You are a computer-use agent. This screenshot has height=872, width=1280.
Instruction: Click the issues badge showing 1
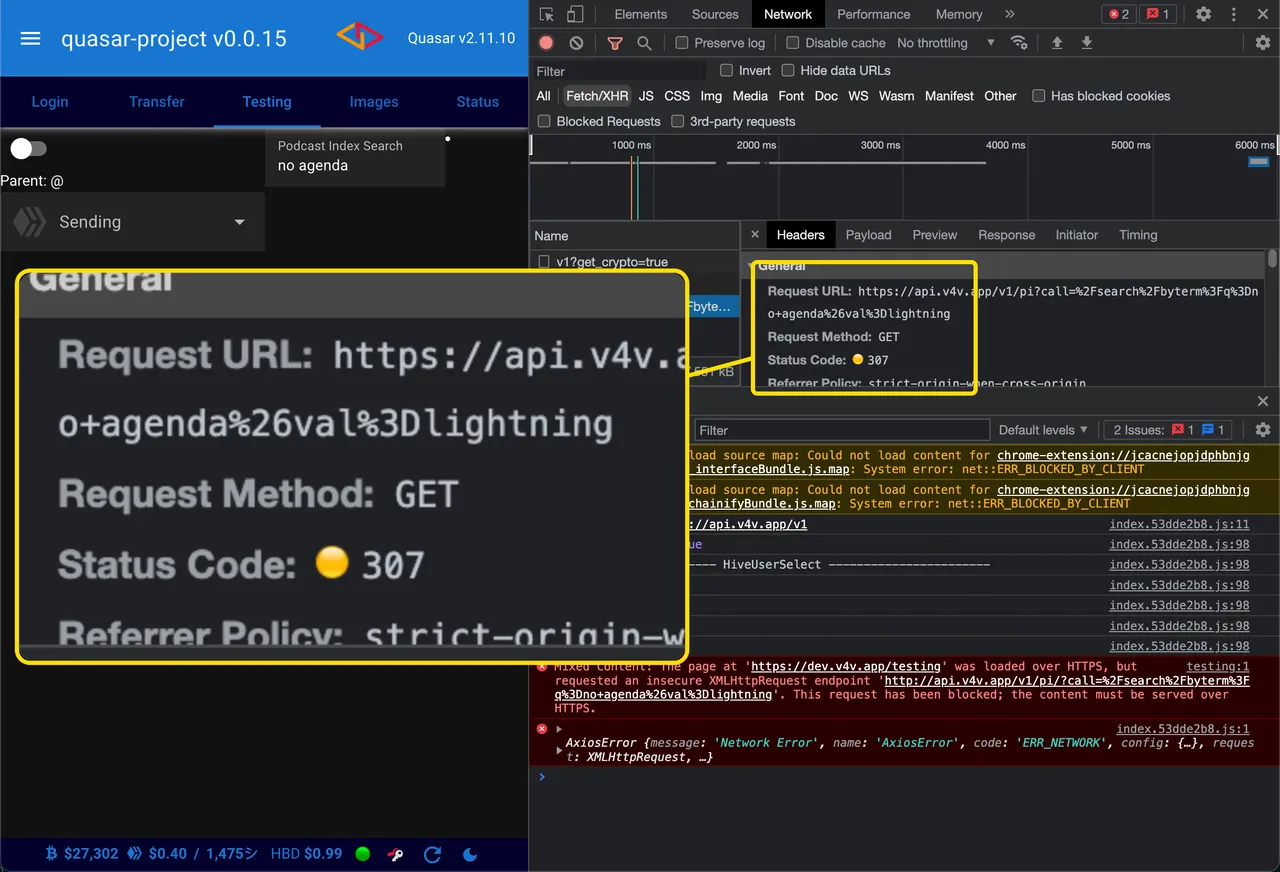pyautogui.click(x=1157, y=14)
